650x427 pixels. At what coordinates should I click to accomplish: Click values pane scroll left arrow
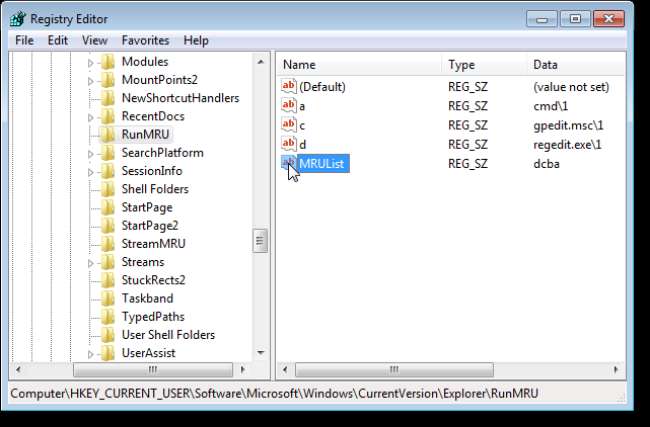(x=285, y=369)
